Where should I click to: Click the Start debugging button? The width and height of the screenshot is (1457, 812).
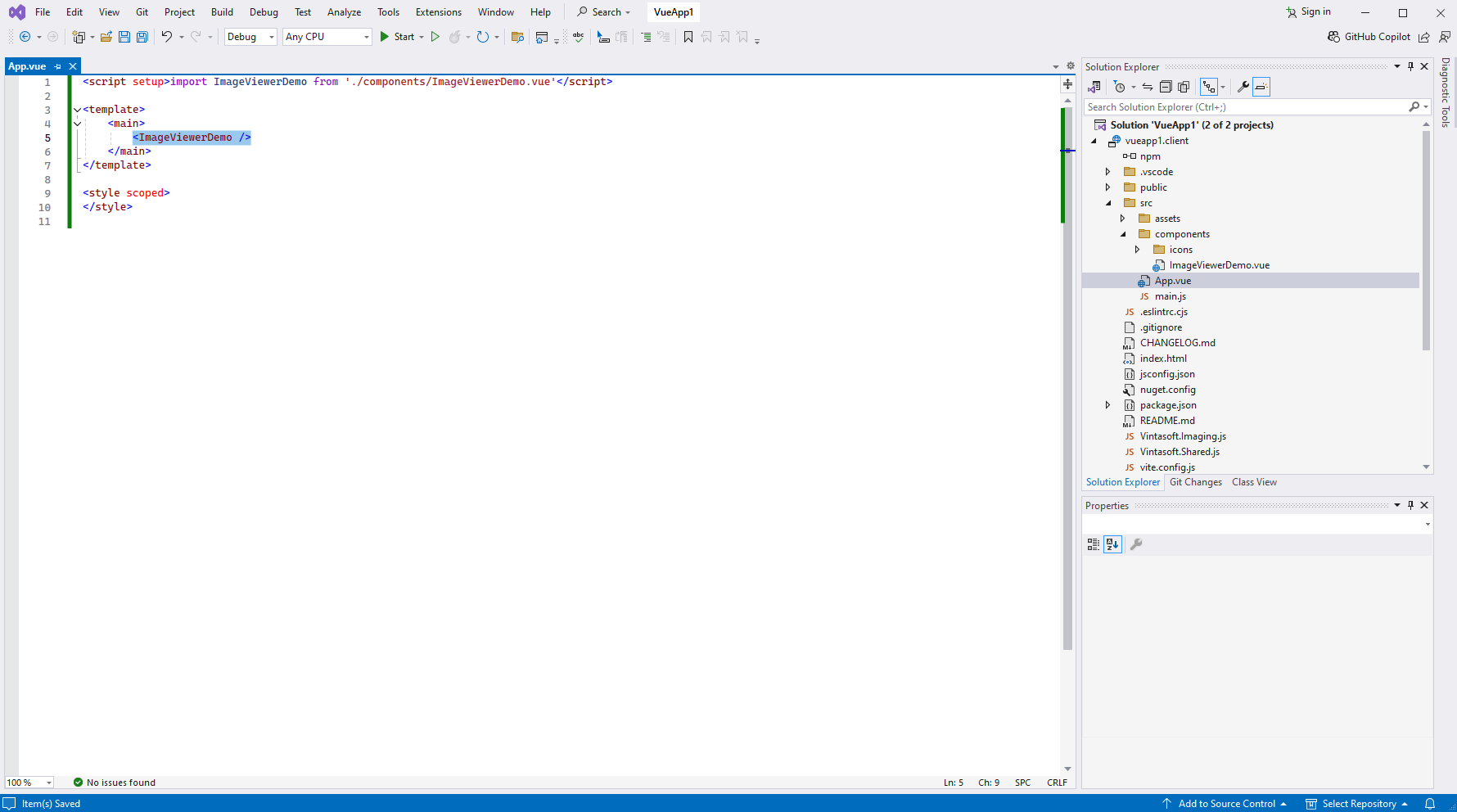tap(397, 37)
